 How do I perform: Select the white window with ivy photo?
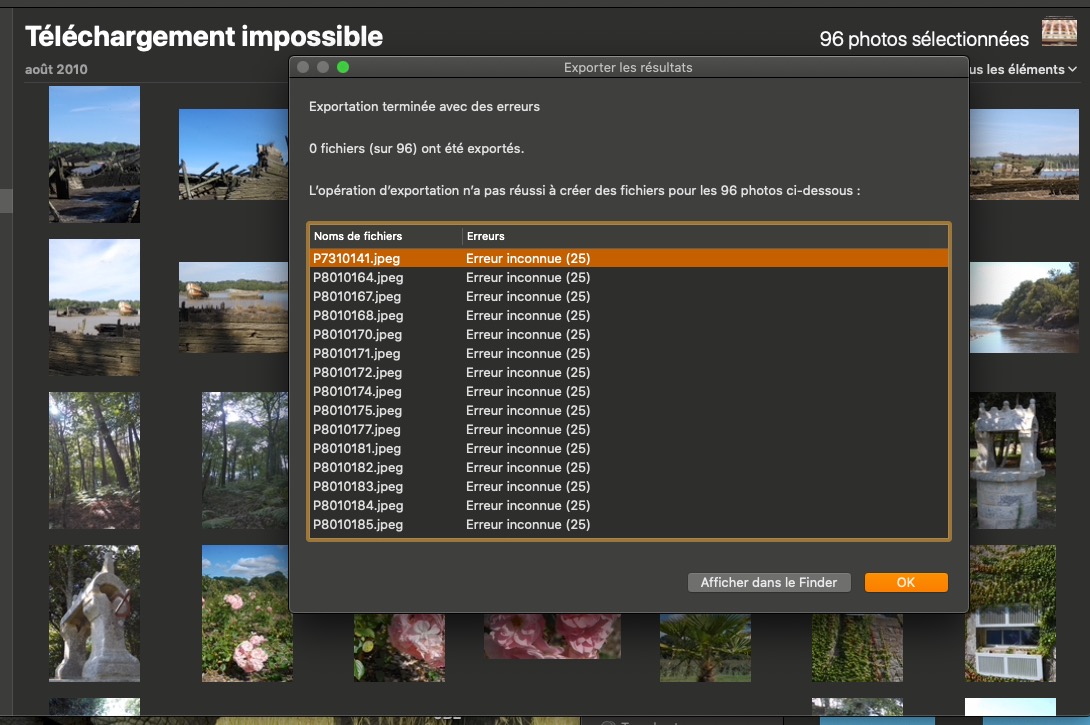(1011, 613)
